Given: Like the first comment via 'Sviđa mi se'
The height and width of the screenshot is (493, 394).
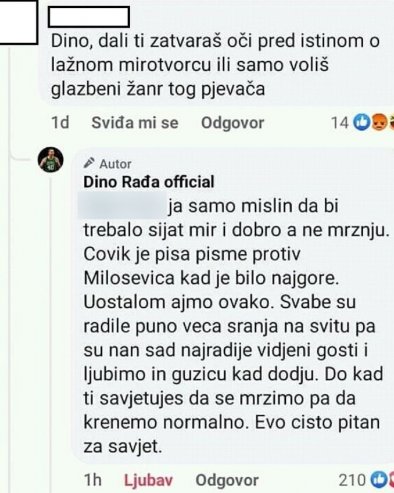Looking at the screenshot, I should (x=135, y=123).
